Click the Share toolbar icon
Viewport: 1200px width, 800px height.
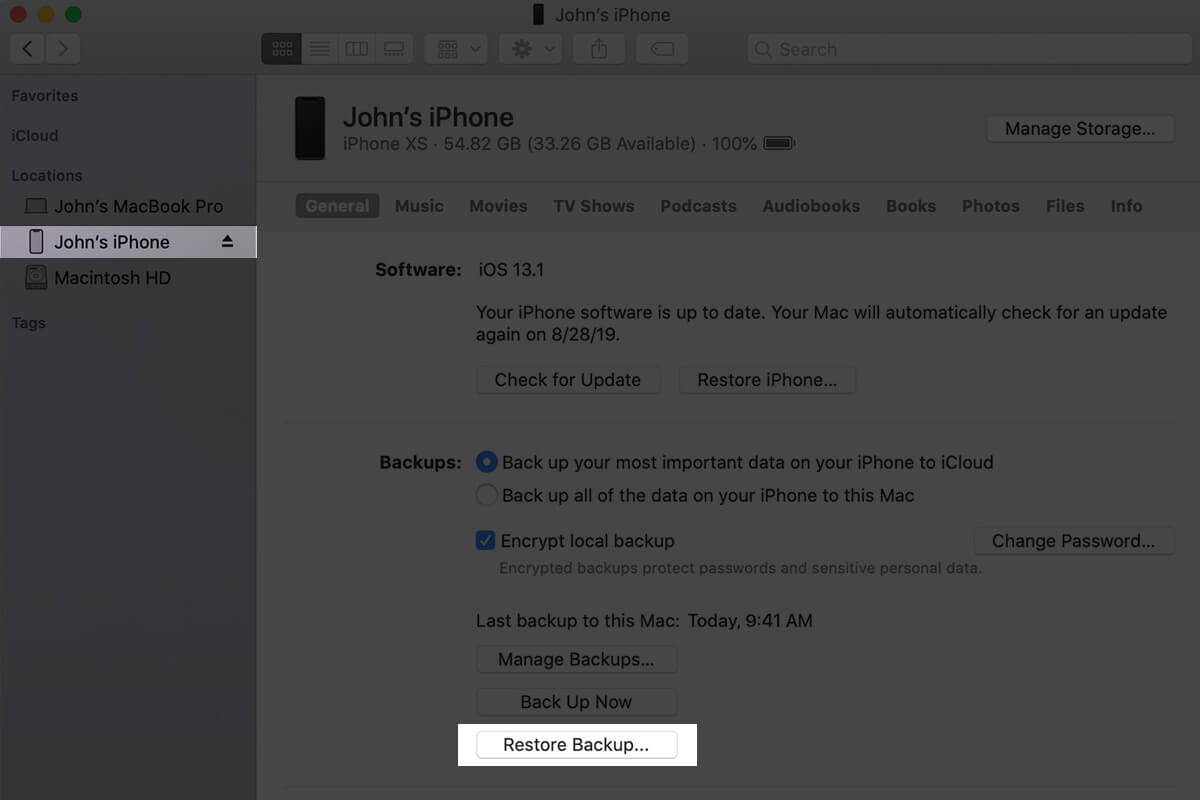[x=599, y=49]
